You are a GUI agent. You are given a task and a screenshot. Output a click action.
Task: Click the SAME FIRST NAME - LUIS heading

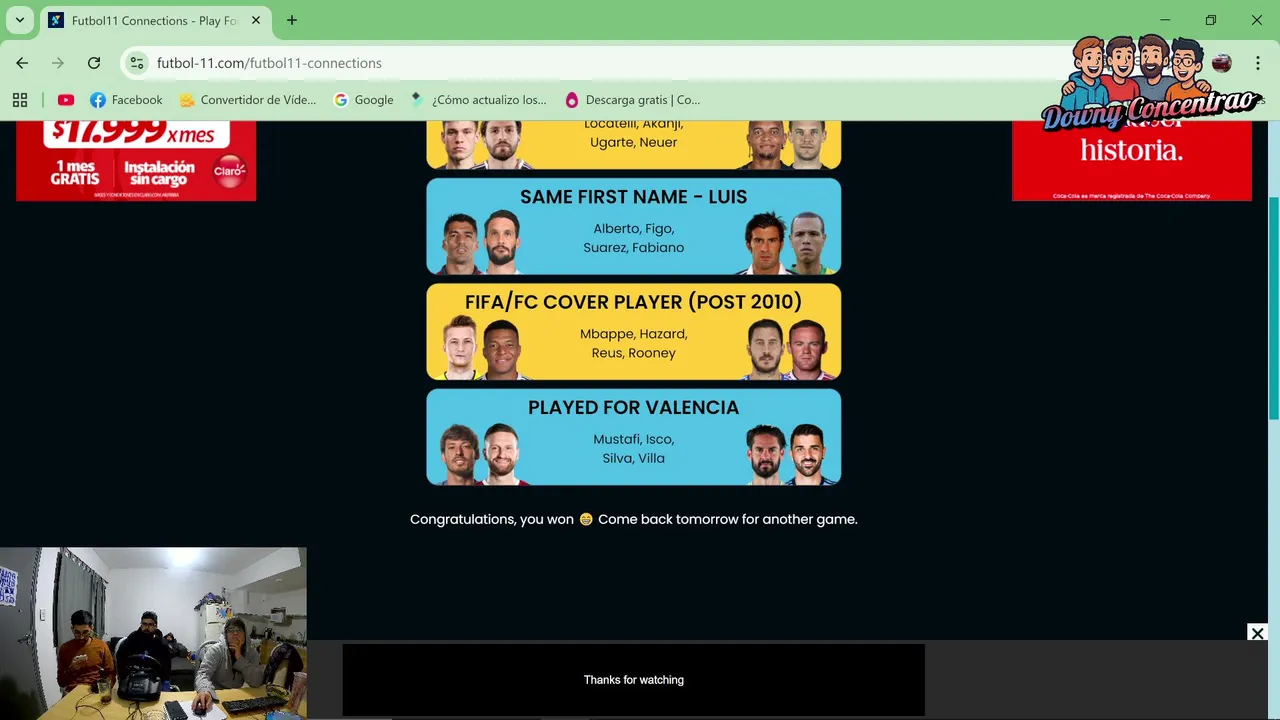(x=633, y=197)
